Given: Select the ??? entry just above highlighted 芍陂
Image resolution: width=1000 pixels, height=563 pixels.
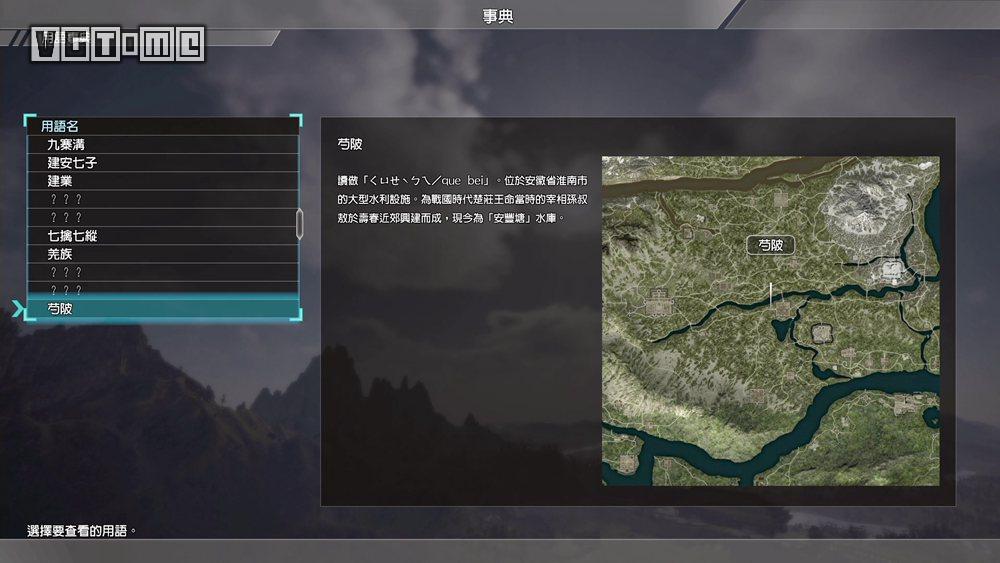Looking at the screenshot, I should click(163, 289).
